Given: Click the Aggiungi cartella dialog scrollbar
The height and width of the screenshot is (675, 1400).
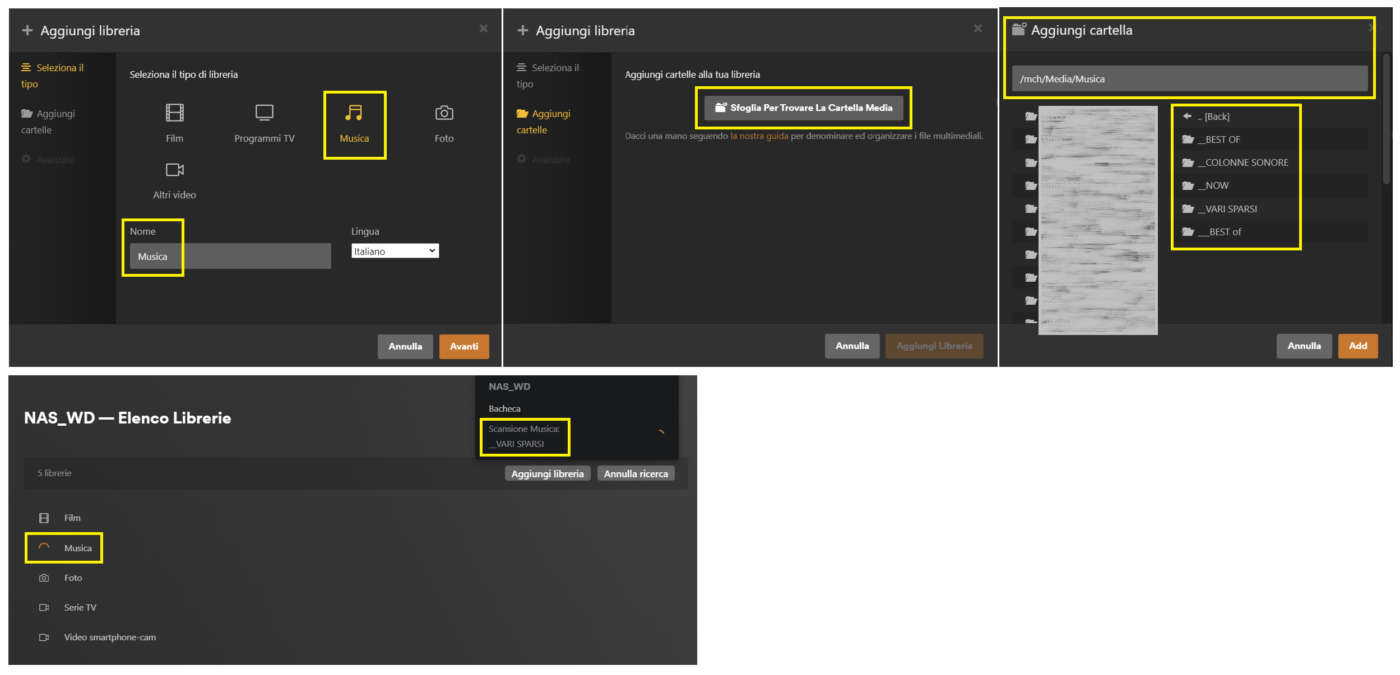Looking at the screenshot, I should pos(1387,118).
